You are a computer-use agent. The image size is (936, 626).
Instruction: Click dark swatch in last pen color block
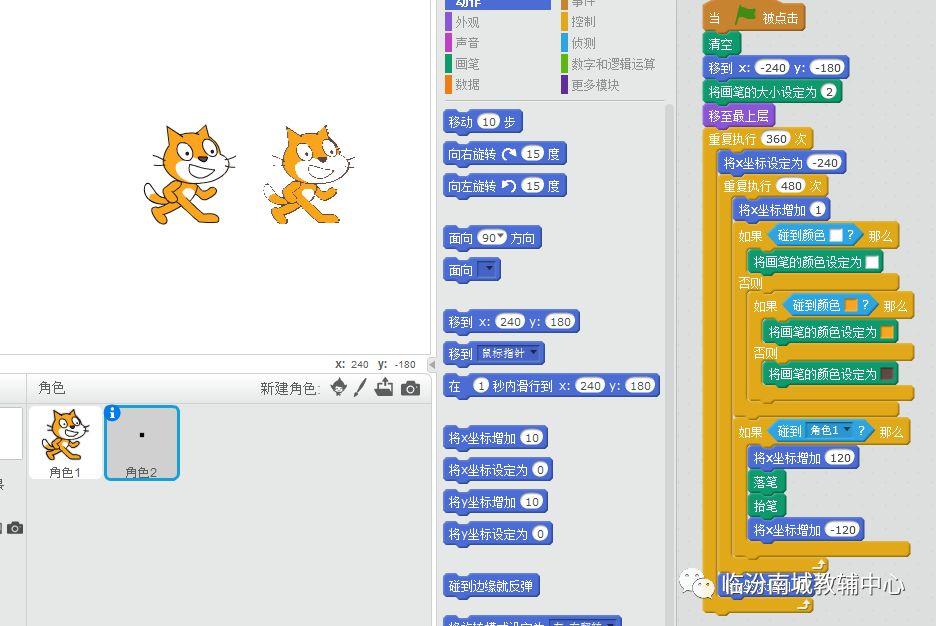[x=887, y=374]
